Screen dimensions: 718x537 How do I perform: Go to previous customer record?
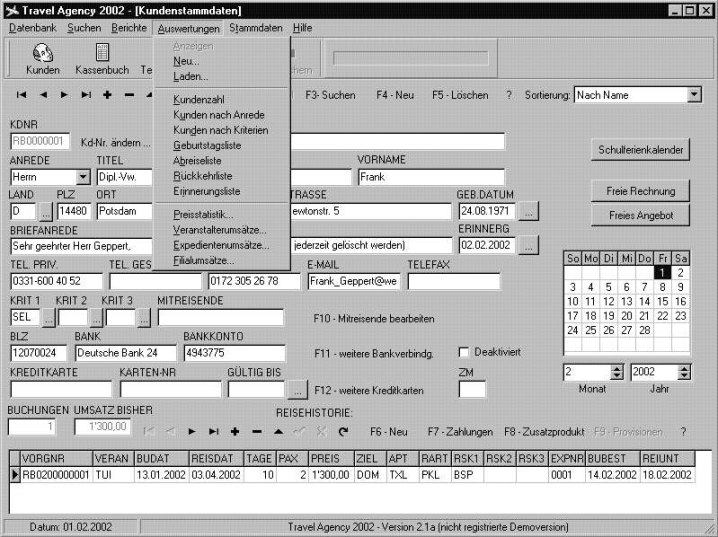coord(43,95)
